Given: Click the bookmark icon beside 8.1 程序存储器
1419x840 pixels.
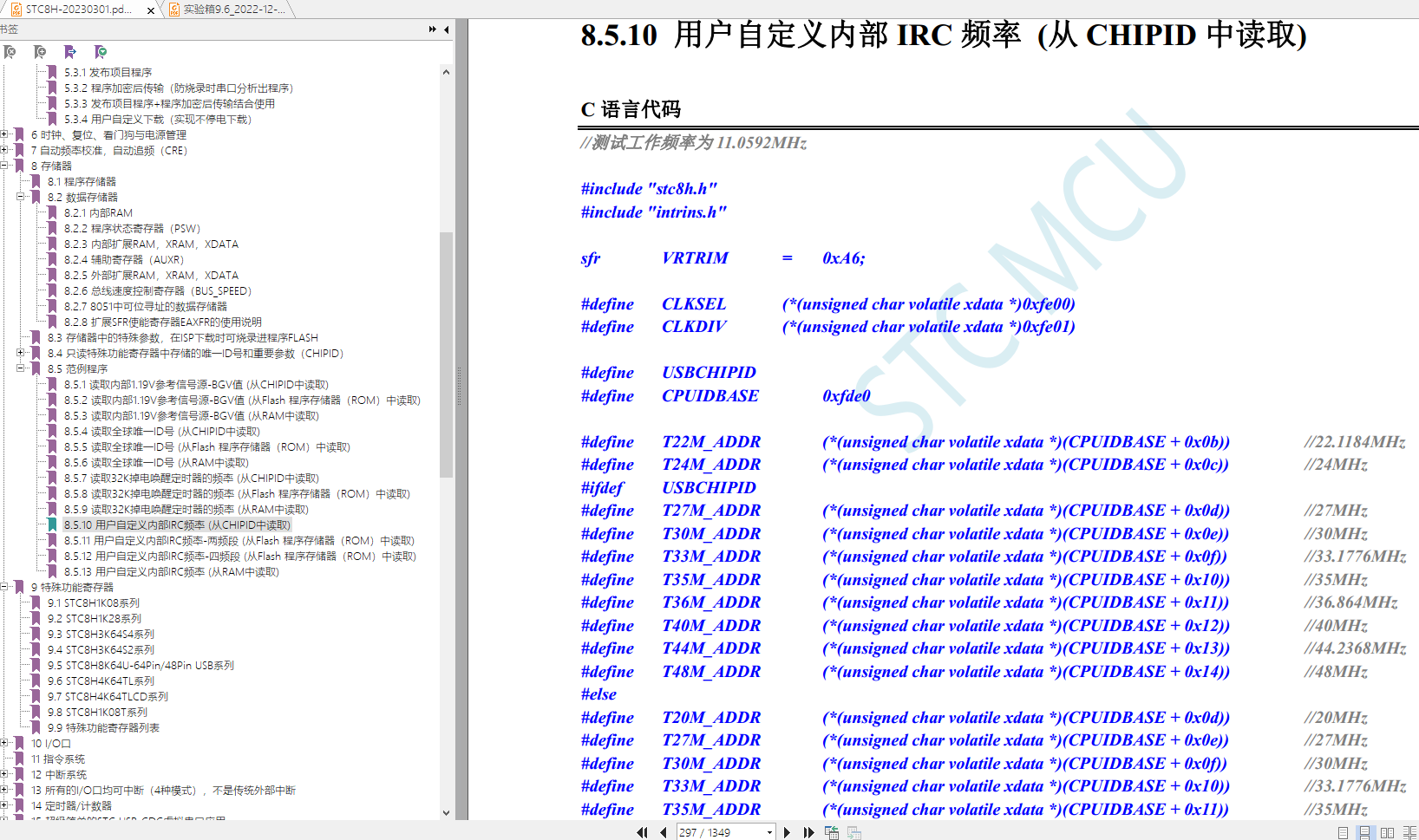Looking at the screenshot, I should [36, 181].
